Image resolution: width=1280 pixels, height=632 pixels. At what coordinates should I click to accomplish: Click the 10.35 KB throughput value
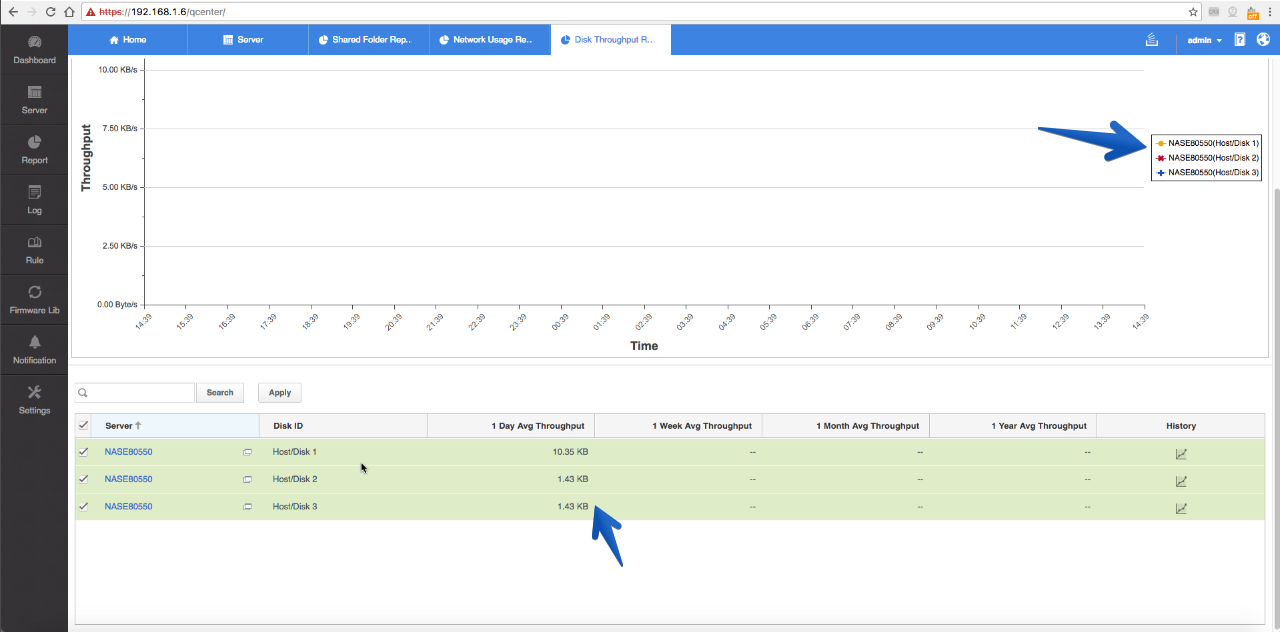pos(570,452)
